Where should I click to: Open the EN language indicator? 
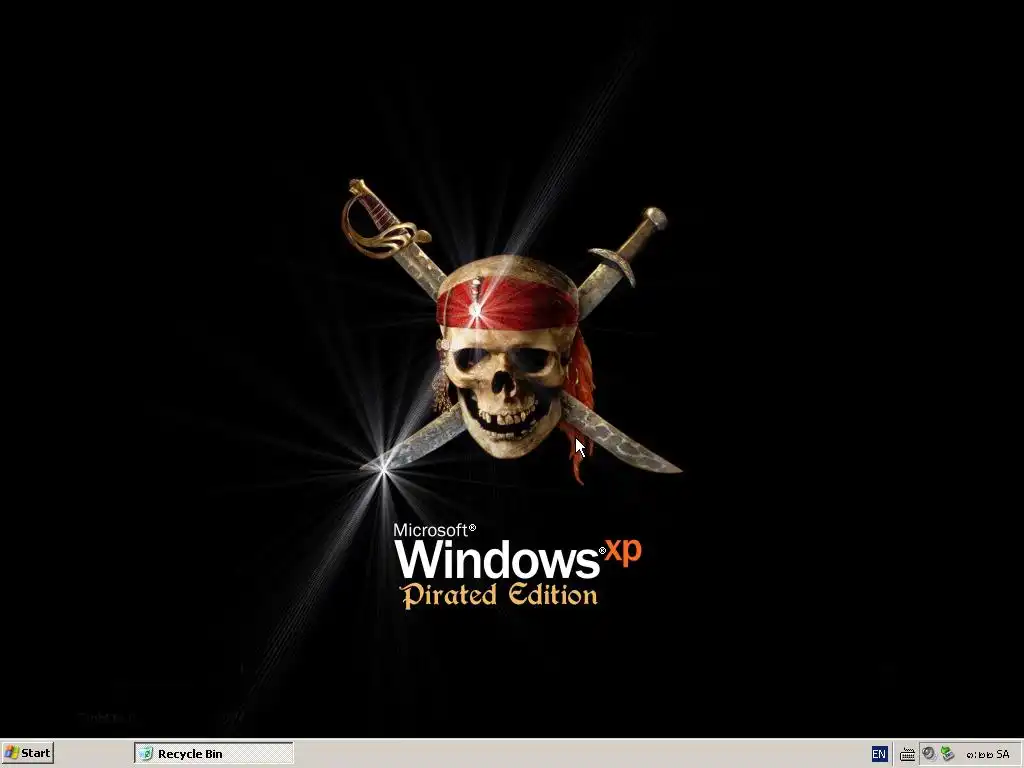click(x=879, y=754)
